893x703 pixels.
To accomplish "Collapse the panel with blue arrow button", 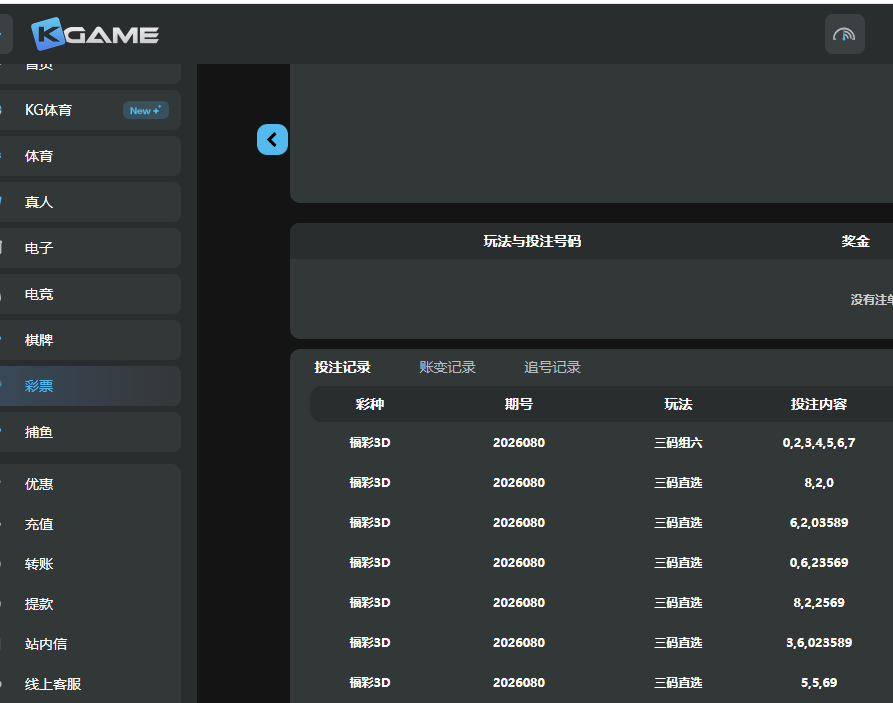I will pos(272,139).
